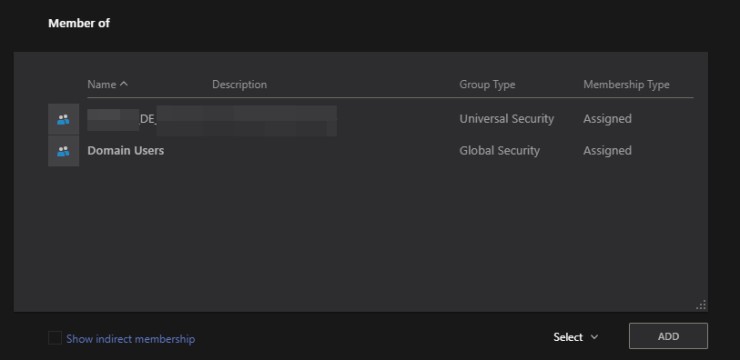
Task: Click group icon of Universal Security row
Action: pyautogui.click(x=63, y=119)
